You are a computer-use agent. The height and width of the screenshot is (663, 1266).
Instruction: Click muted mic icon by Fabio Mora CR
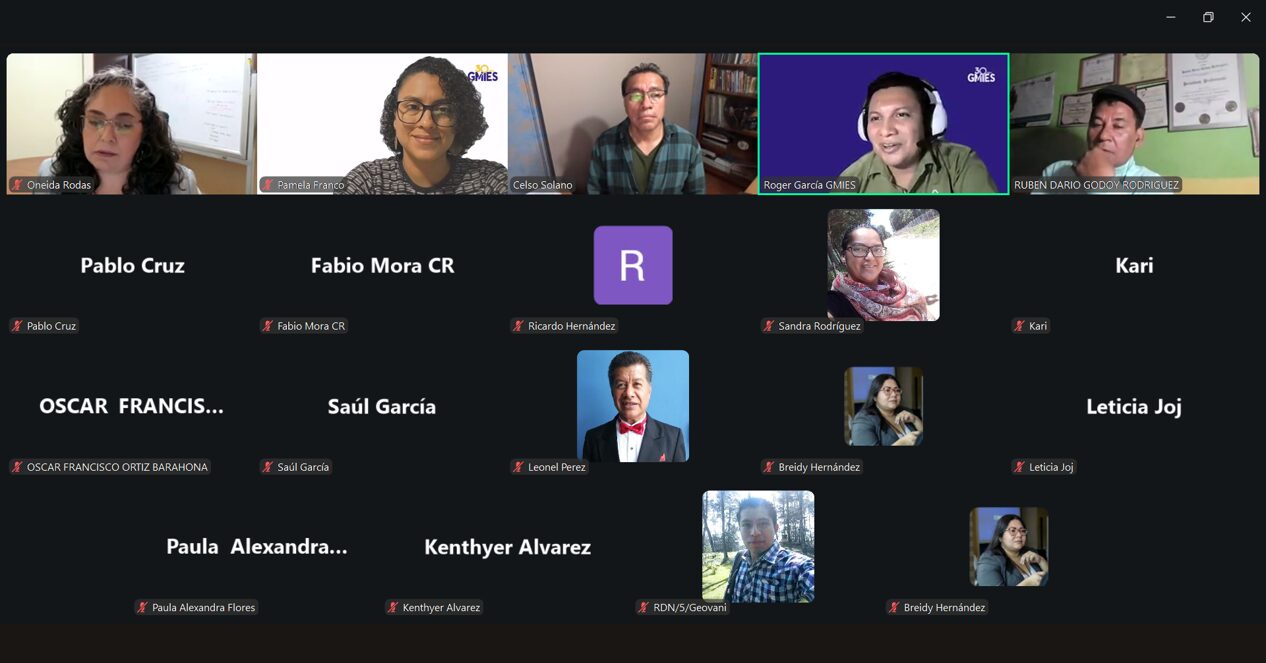click(268, 326)
